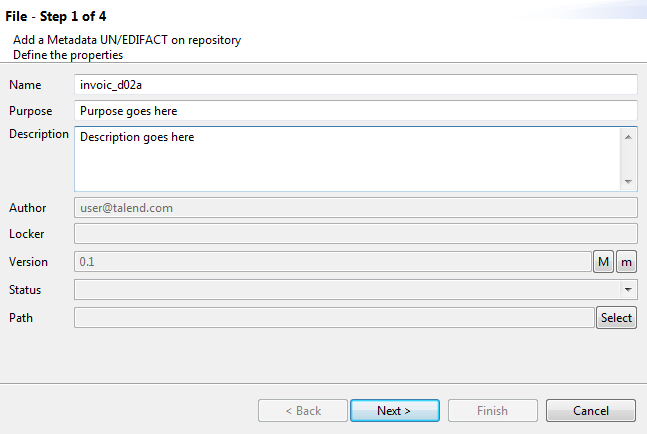Click the Select path button
Image resolution: width=647 pixels, height=434 pixels.
click(616, 318)
